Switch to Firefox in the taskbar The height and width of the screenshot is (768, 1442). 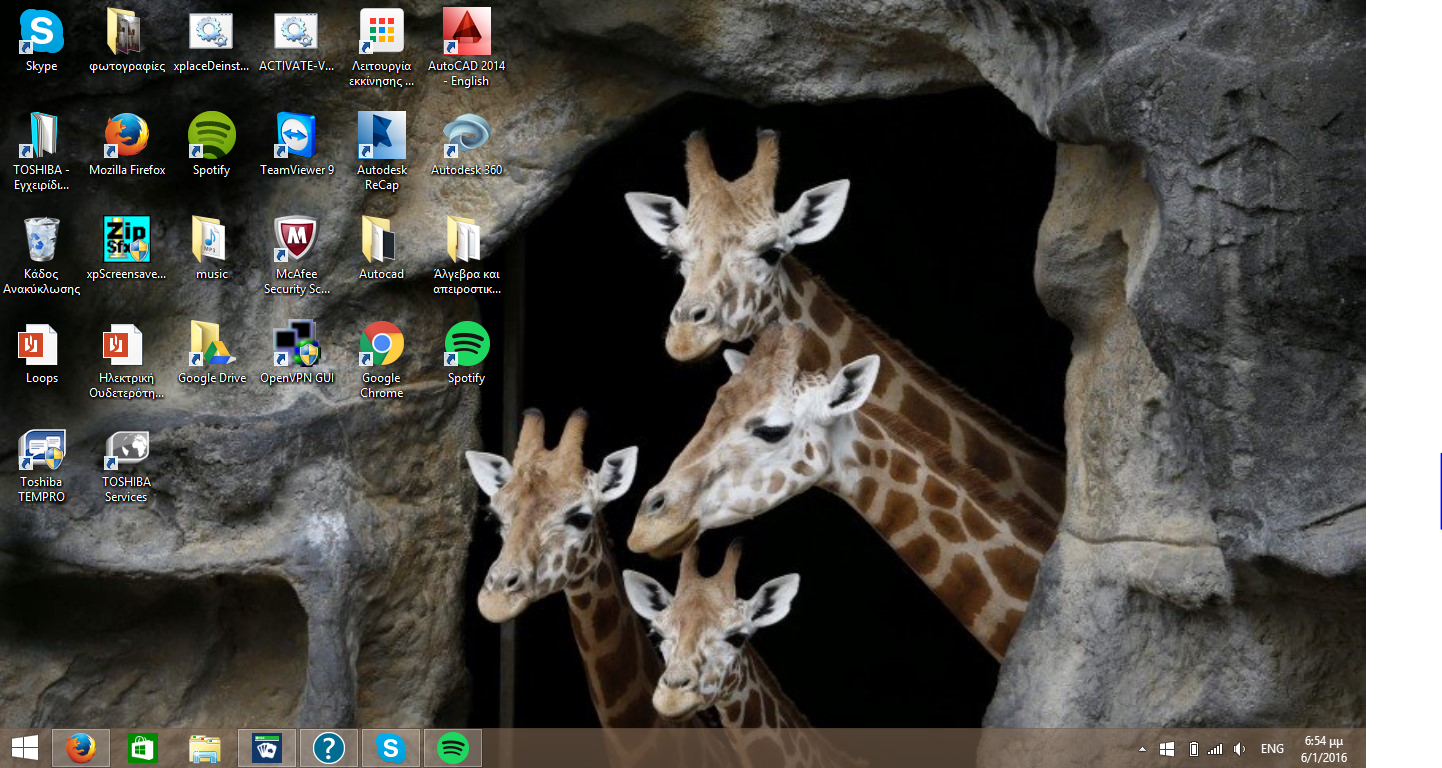pos(81,748)
